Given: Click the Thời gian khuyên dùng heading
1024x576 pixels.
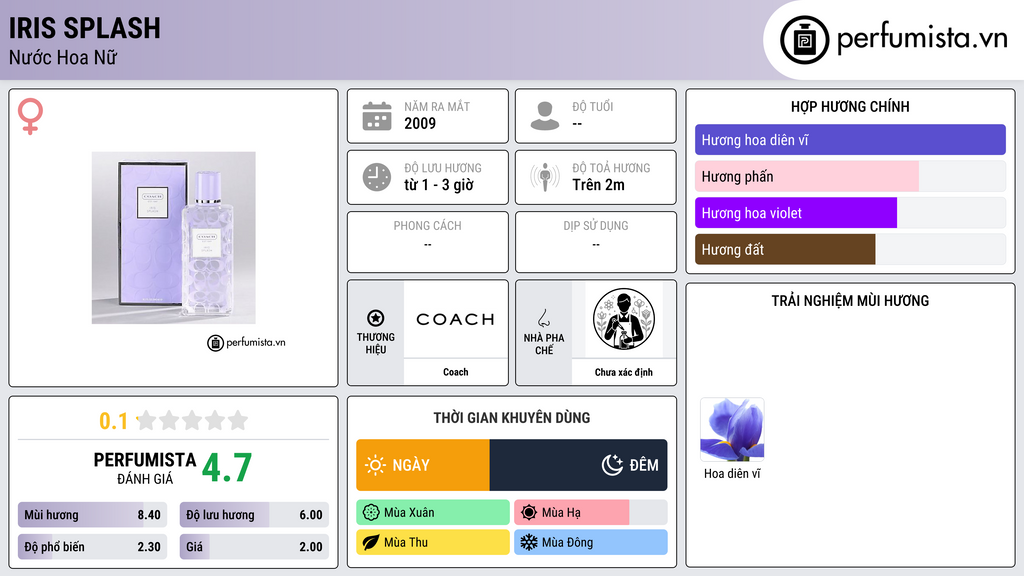Looking at the screenshot, I should pos(512,417).
